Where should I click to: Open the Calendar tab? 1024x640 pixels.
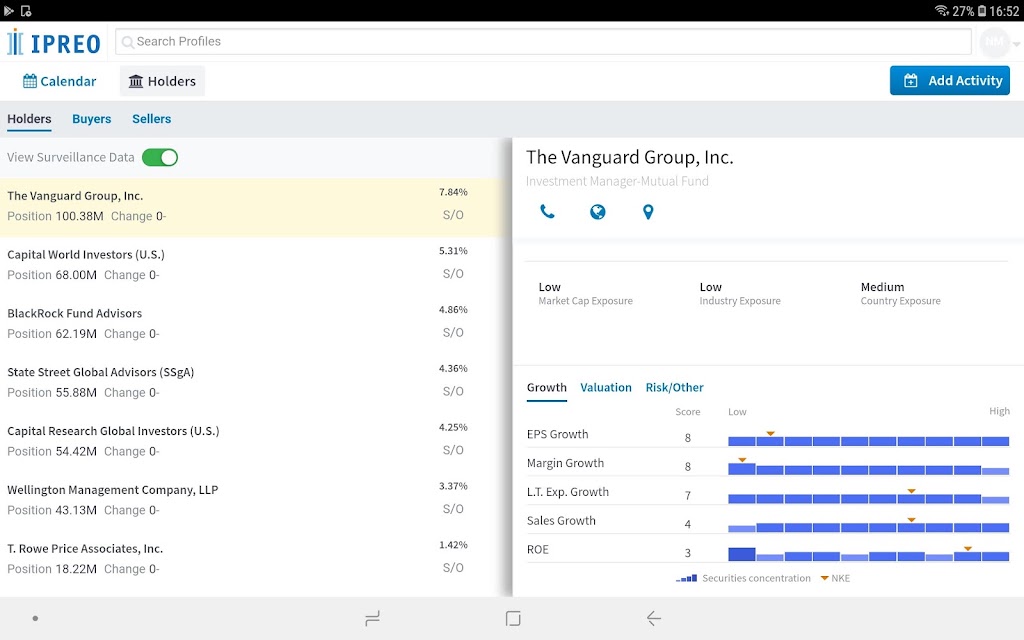pyautogui.click(x=59, y=81)
